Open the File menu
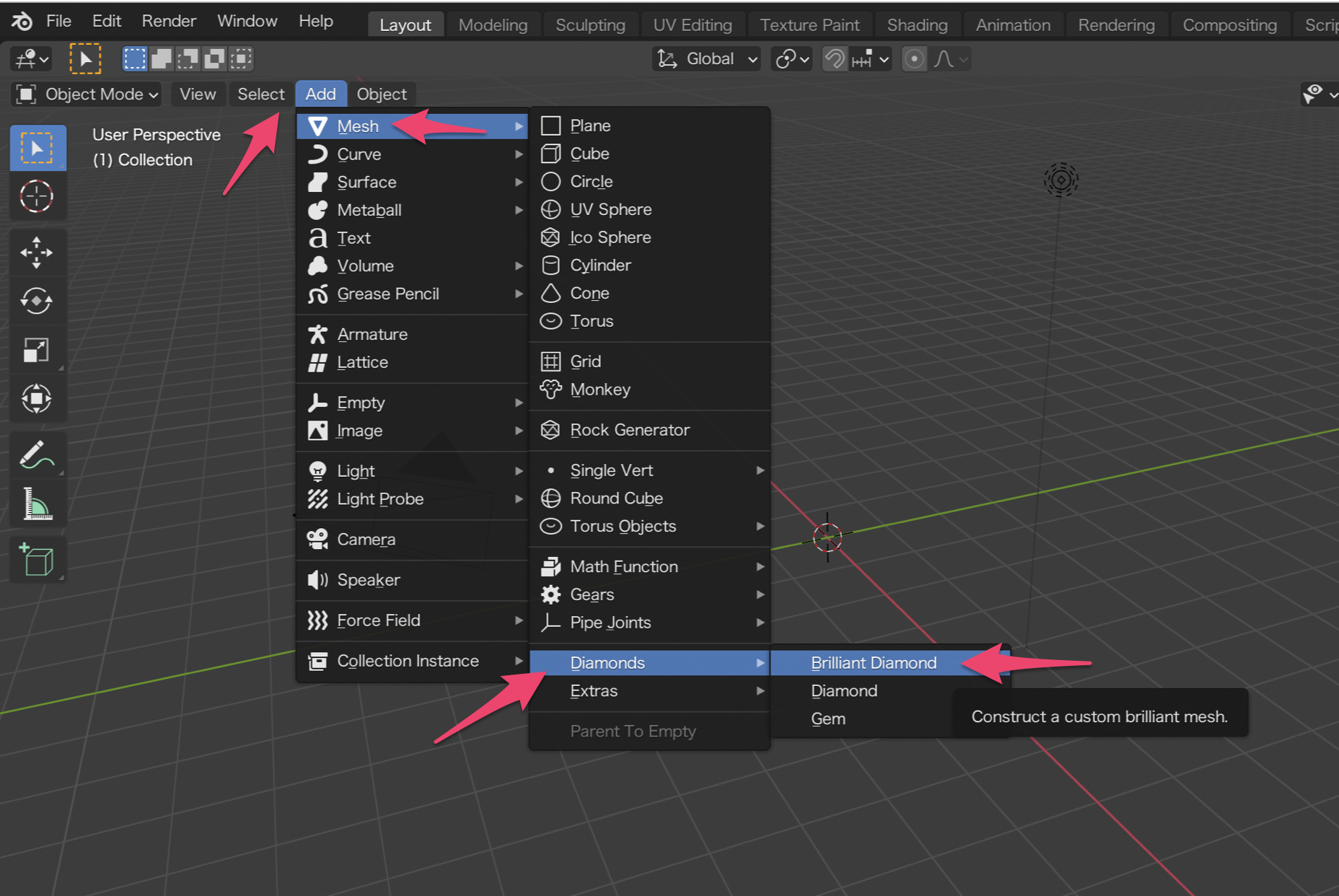 (58, 21)
